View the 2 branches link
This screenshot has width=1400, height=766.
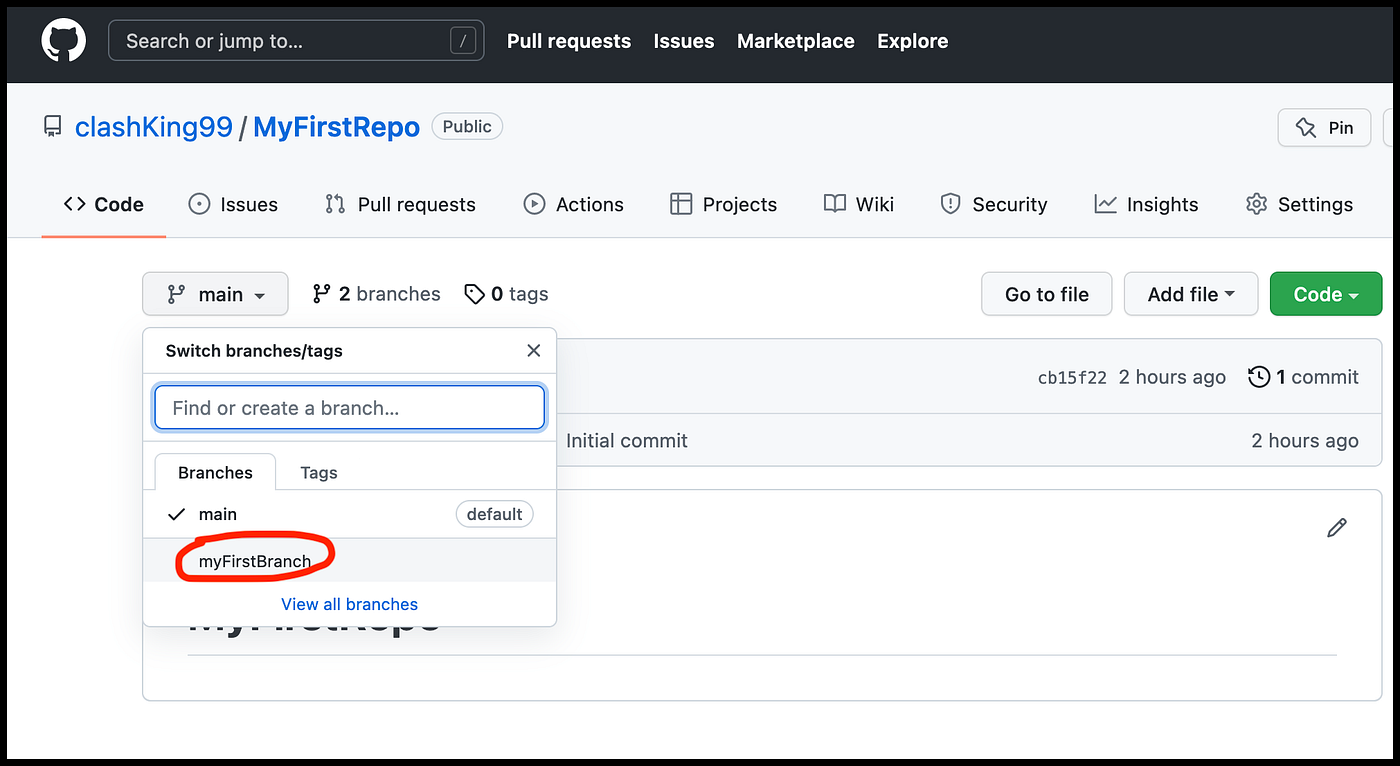pos(376,294)
